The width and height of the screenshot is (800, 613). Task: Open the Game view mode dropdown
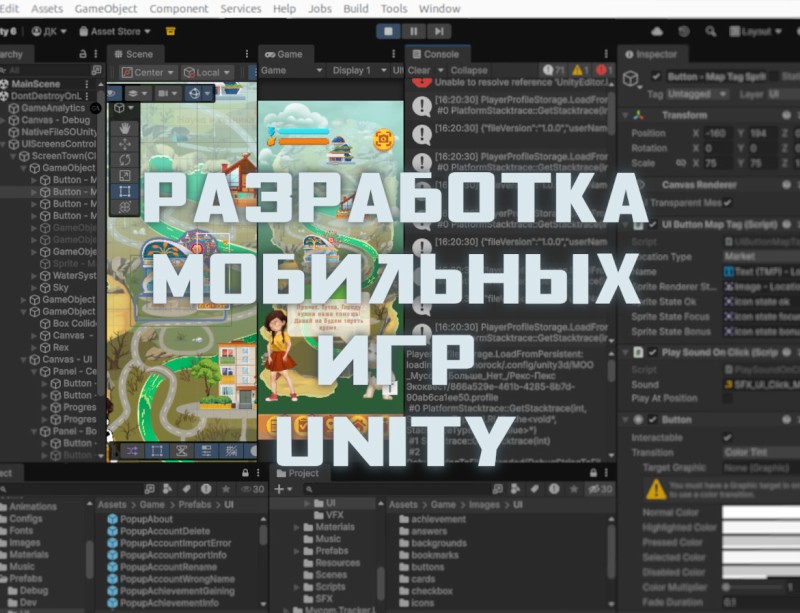[291, 70]
